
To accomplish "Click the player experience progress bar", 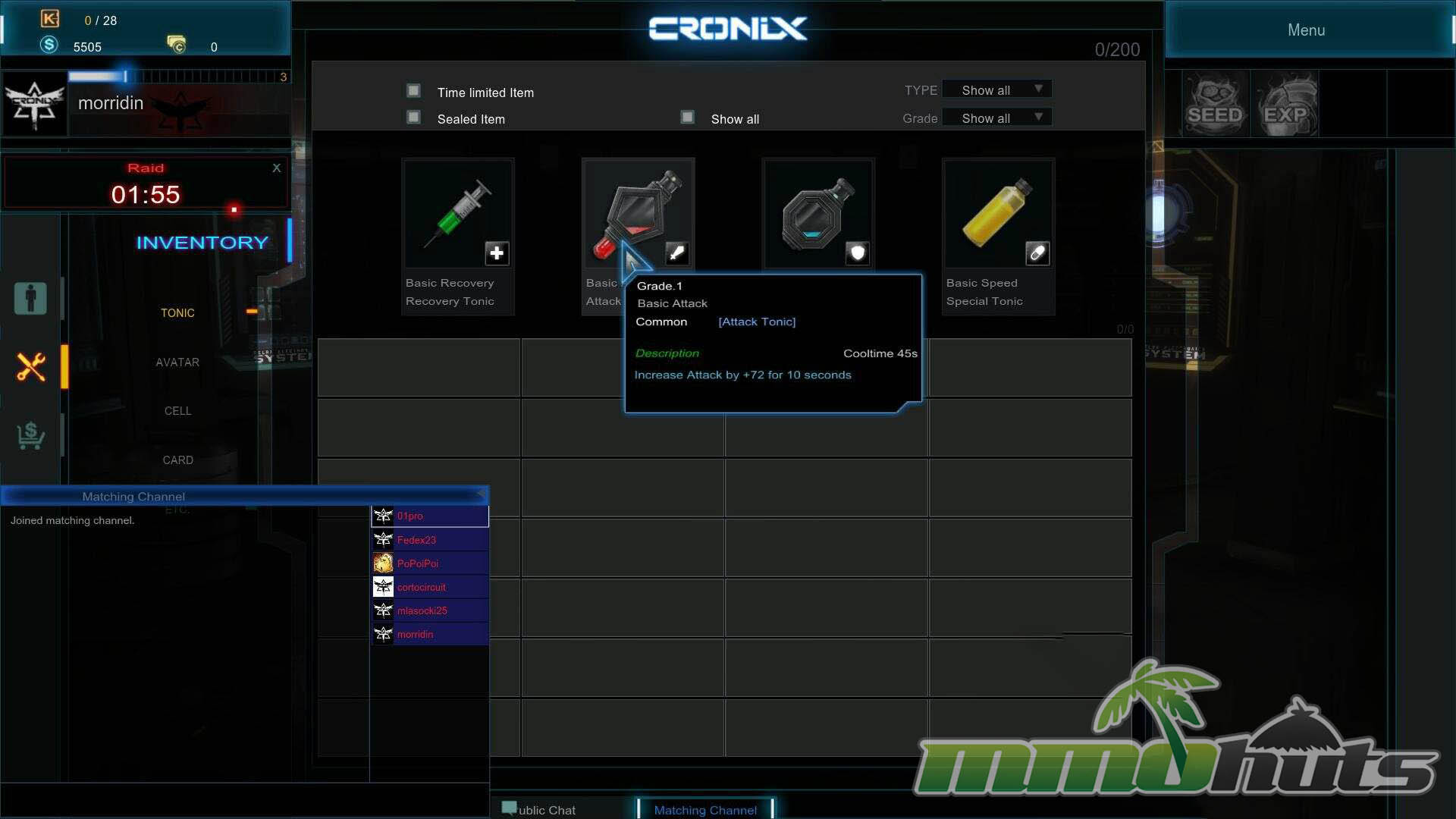I will 178,77.
